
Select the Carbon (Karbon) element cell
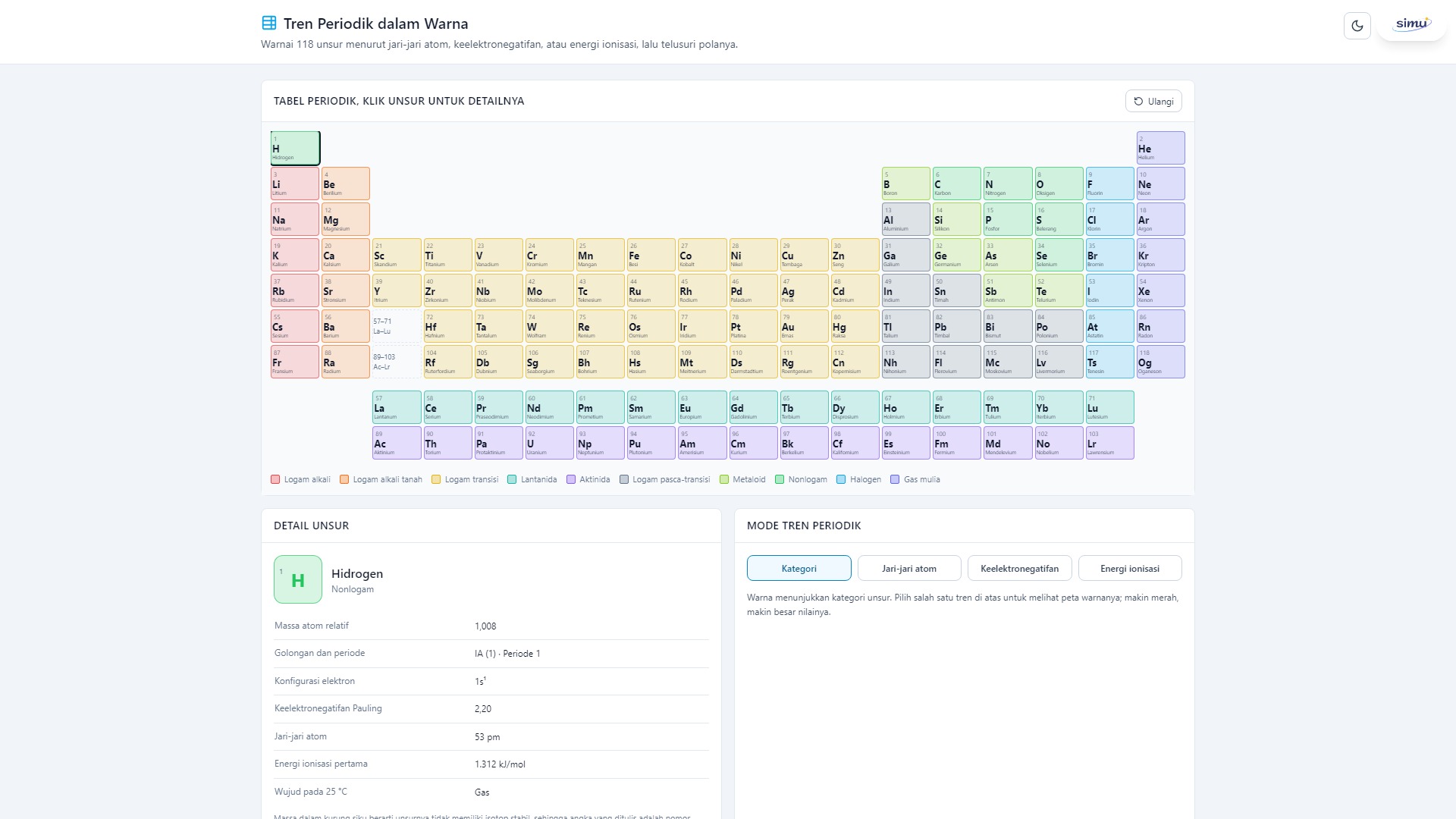click(956, 184)
